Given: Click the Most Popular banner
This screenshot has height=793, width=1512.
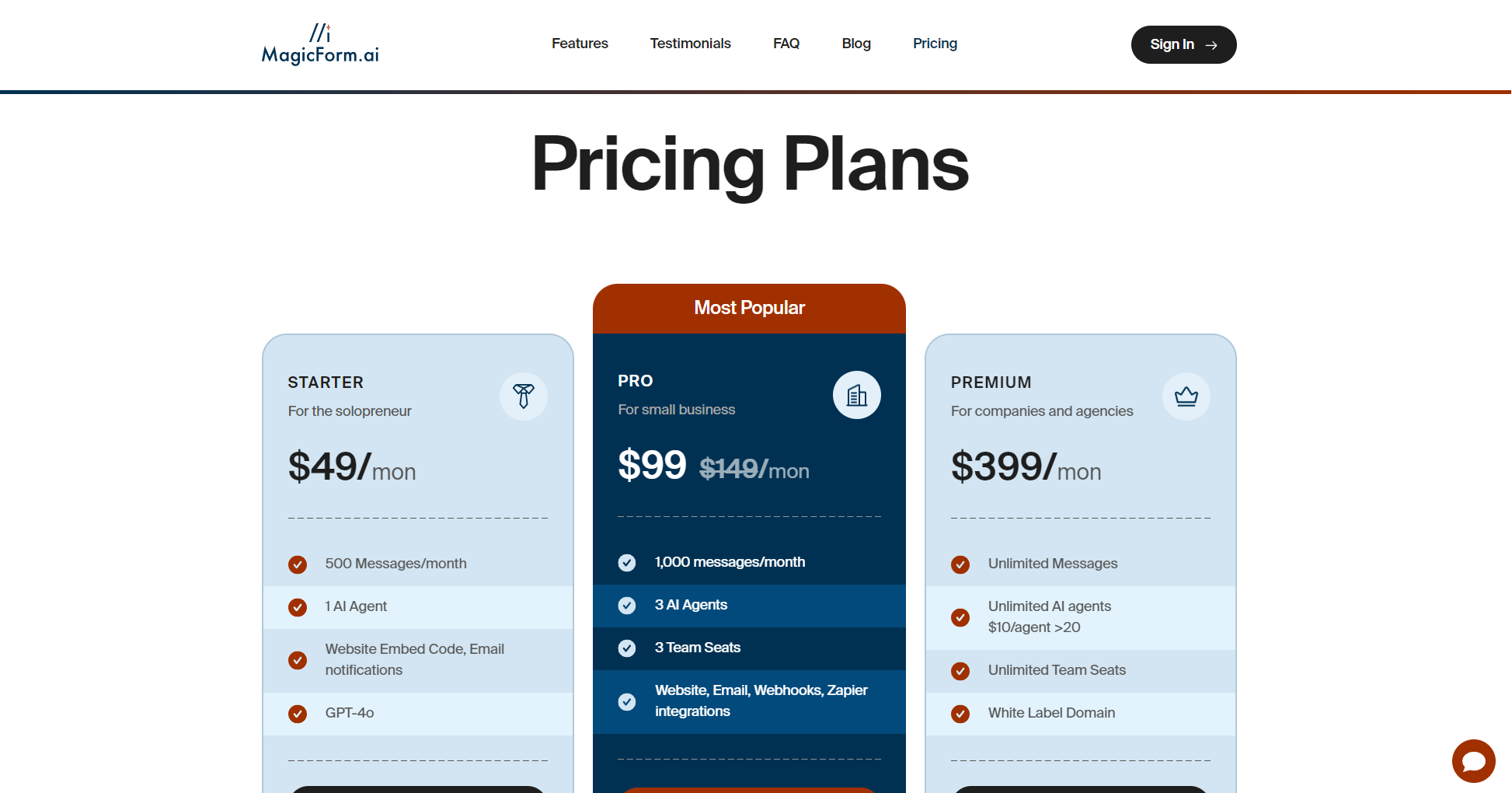Looking at the screenshot, I should (749, 308).
